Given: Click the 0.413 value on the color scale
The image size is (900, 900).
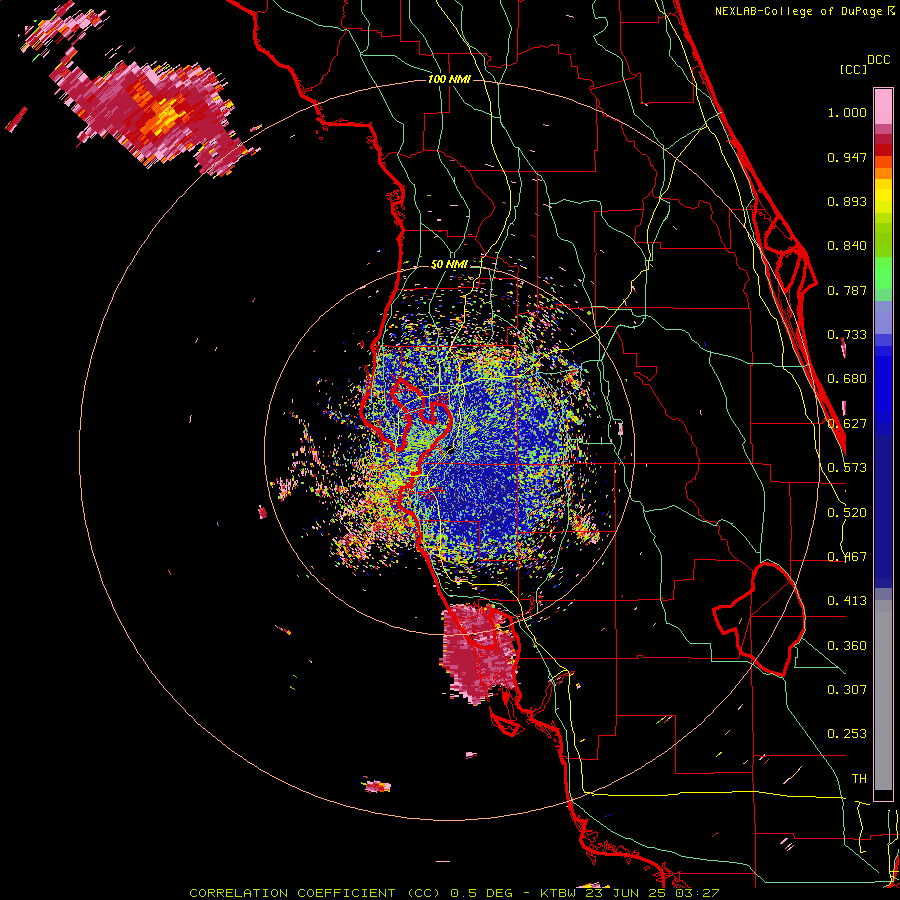Looking at the screenshot, I should point(847,601).
